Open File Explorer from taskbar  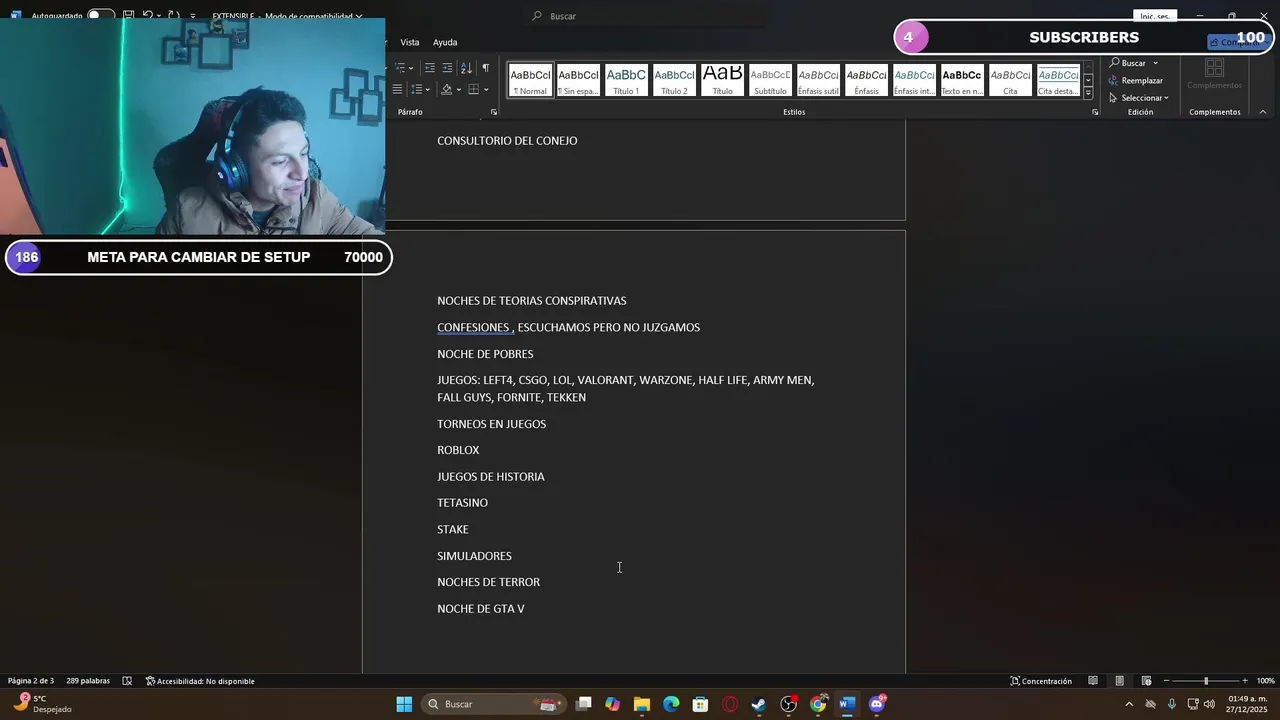pyautogui.click(x=642, y=704)
